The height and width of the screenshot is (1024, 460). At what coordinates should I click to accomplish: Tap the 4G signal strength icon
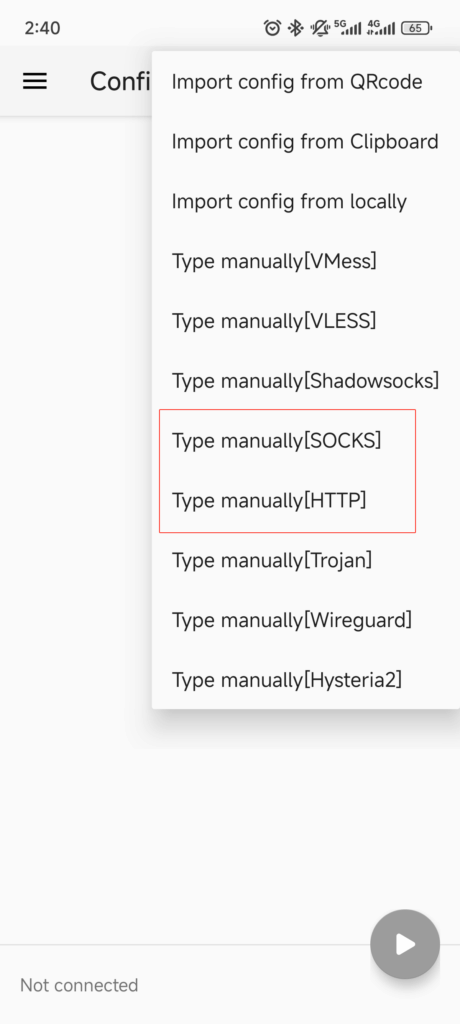pos(381,27)
